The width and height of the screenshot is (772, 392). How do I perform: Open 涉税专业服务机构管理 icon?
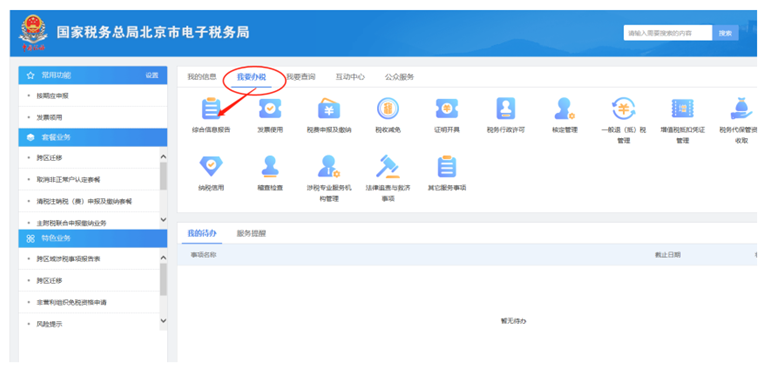[329, 166]
